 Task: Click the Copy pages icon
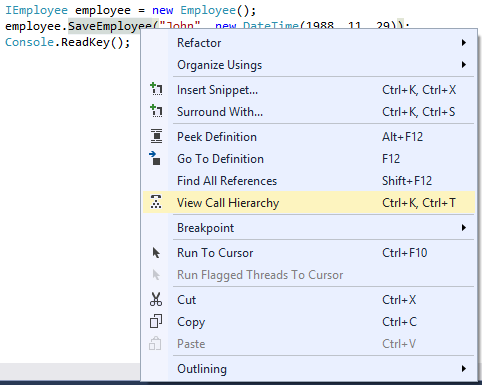point(156,321)
